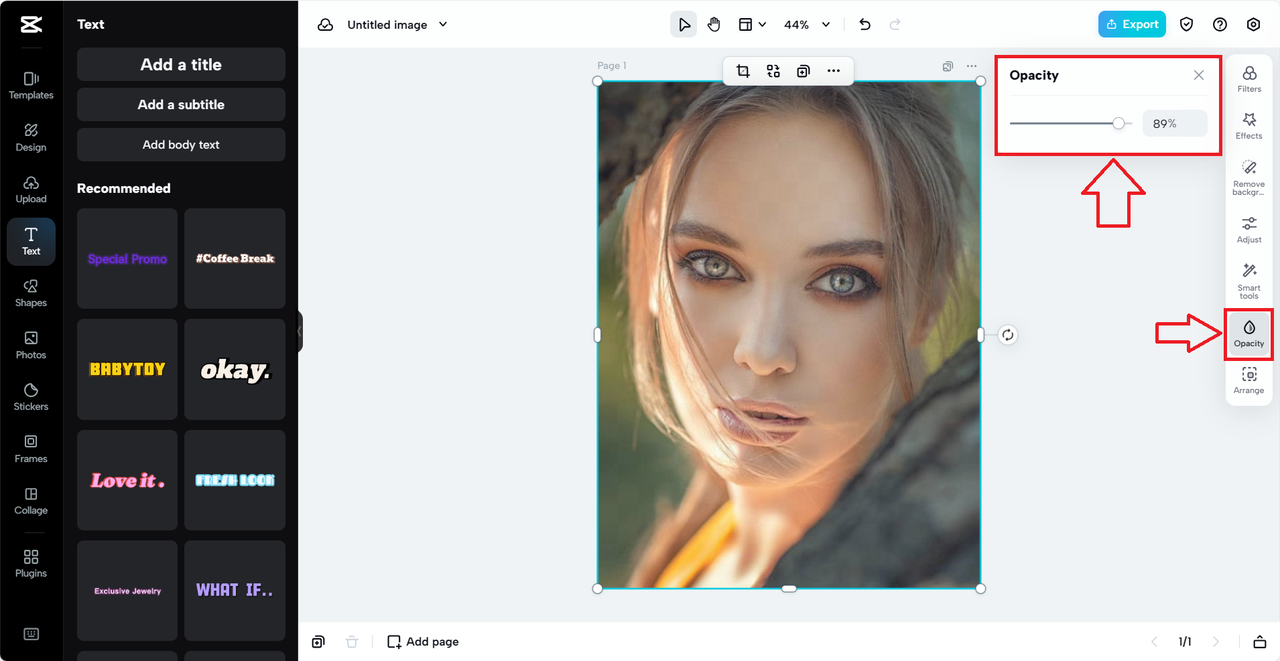The height and width of the screenshot is (661, 1280).
Task: Select the Opacity tool in right toolbar
Action: [x=1249, y=334]
